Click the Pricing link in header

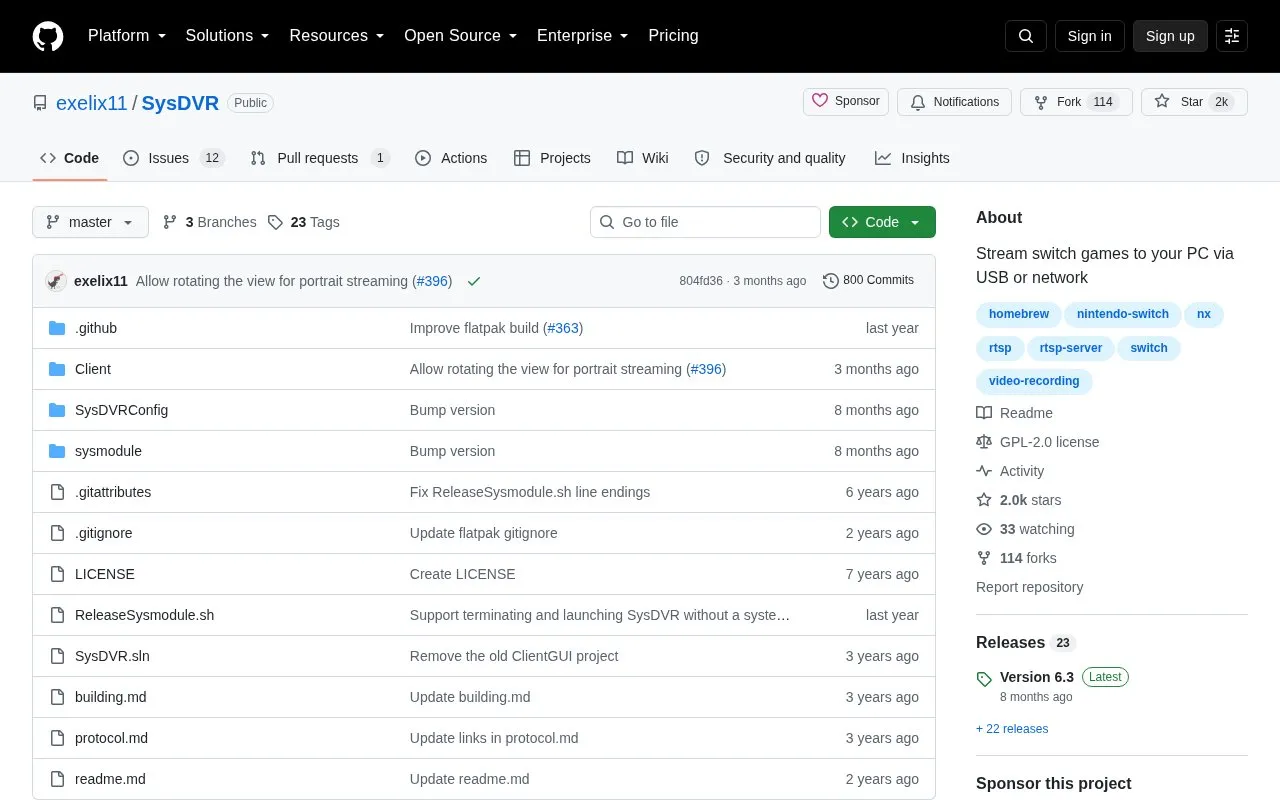pyautogui.click(x=673, y=36)
